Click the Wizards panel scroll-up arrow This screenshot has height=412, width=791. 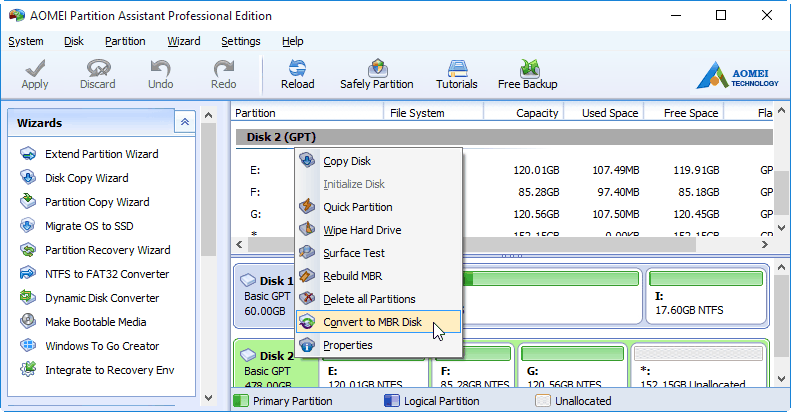(x=208, y=115)
